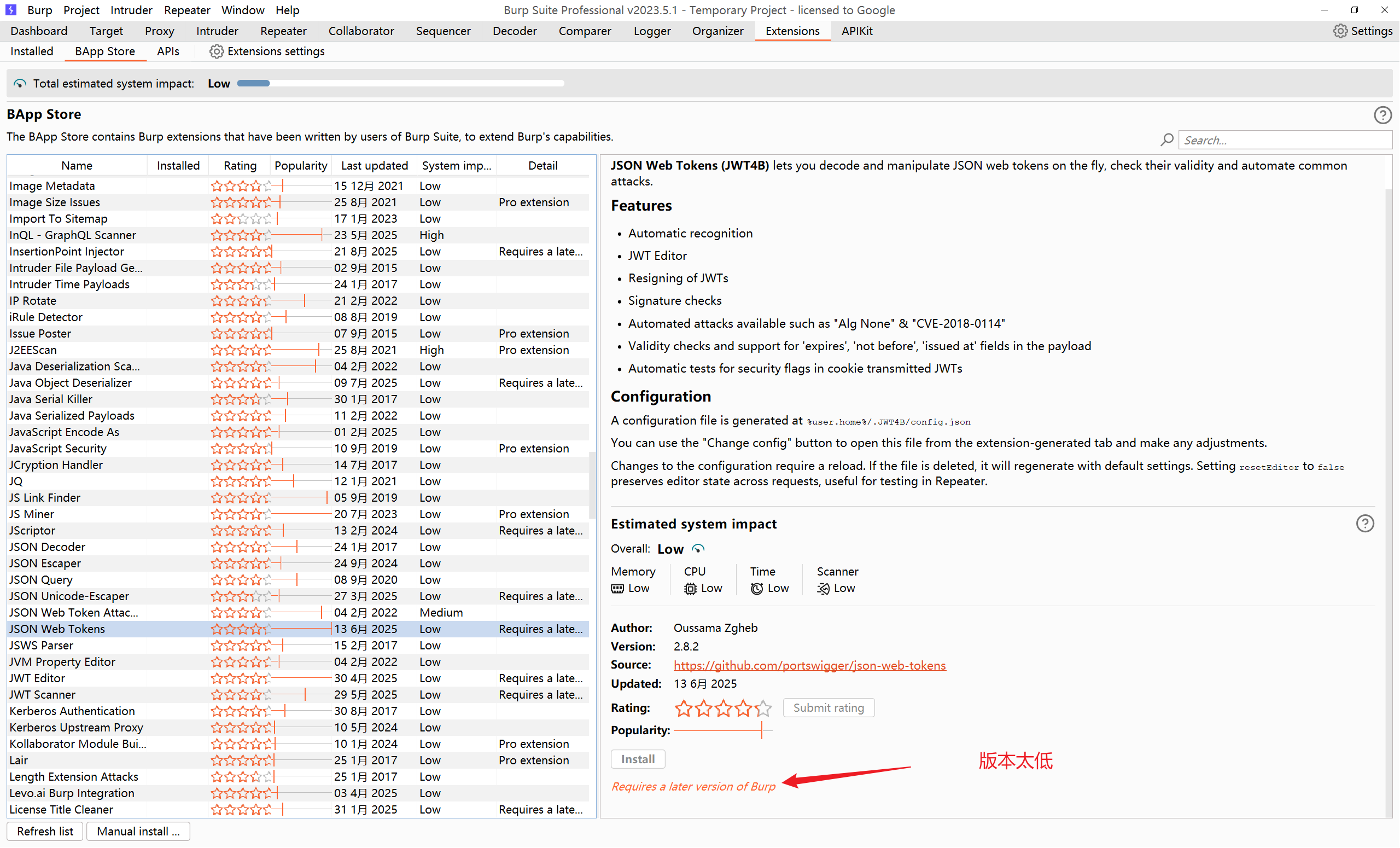Image resolution: width=1400 pixels, height=848 pixels.
Task: Click the Refresh list button
Action: (x=45, y=831)
